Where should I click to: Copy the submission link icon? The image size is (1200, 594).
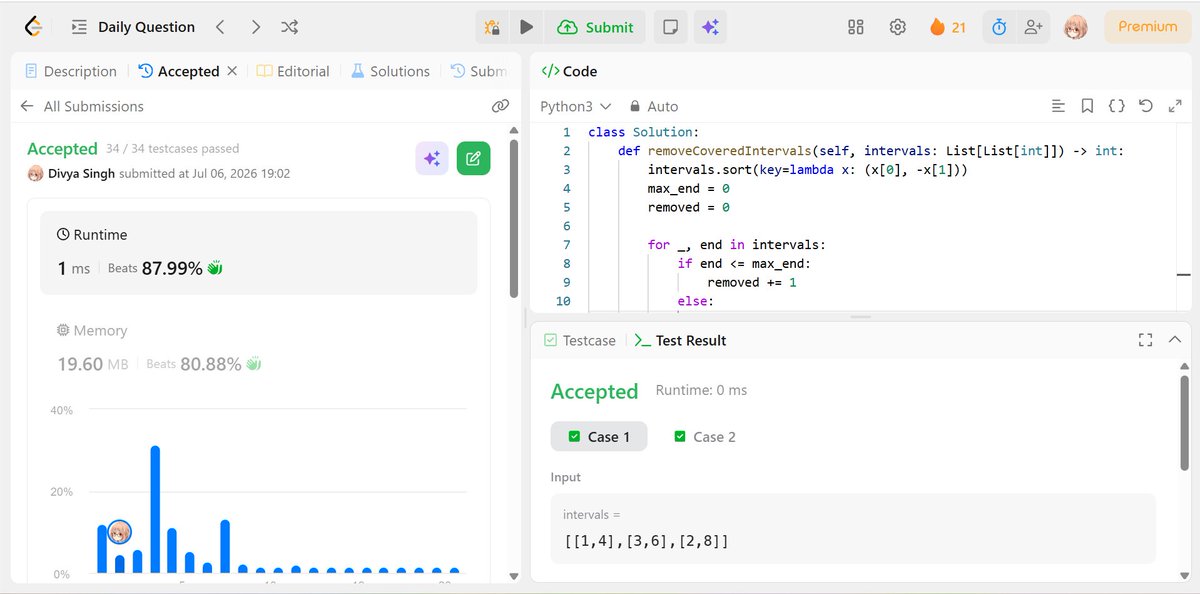click(500, 106)
